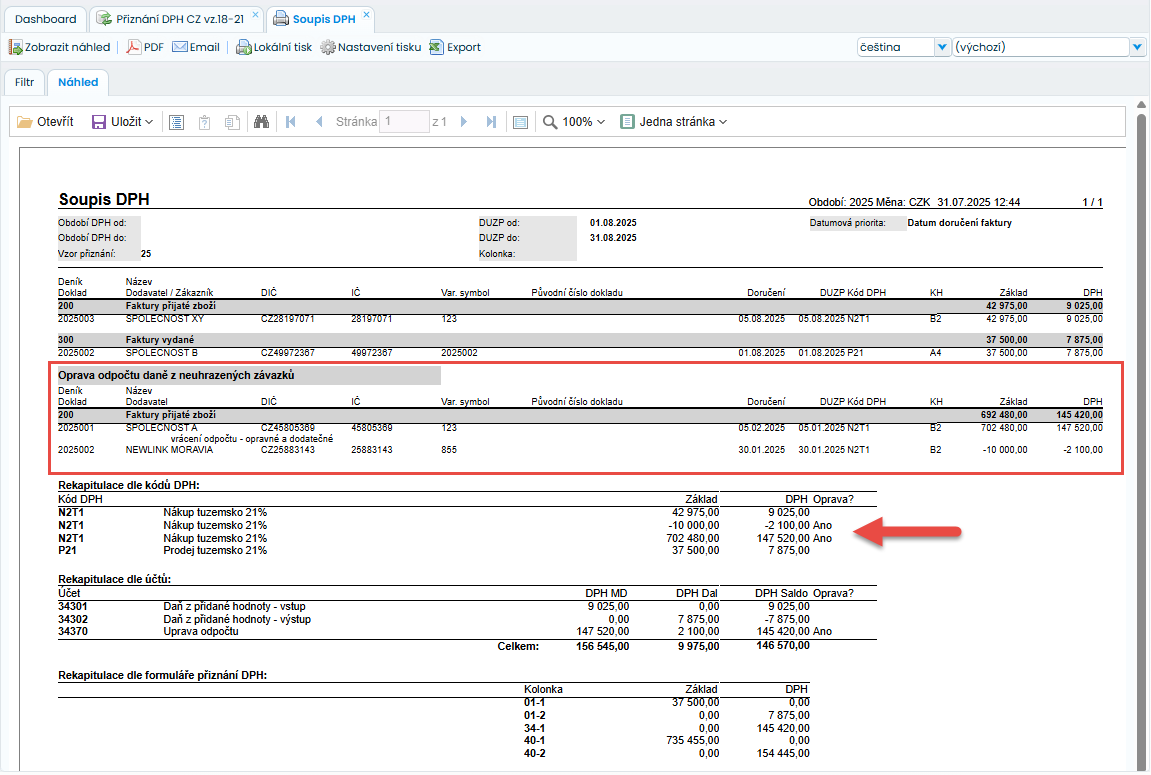Image resolution: width=1151 pixels, height=775 pixels.
Task: Click the Zobrazit náhled icon
Action: pyautogui.click(x=15, y=48)
